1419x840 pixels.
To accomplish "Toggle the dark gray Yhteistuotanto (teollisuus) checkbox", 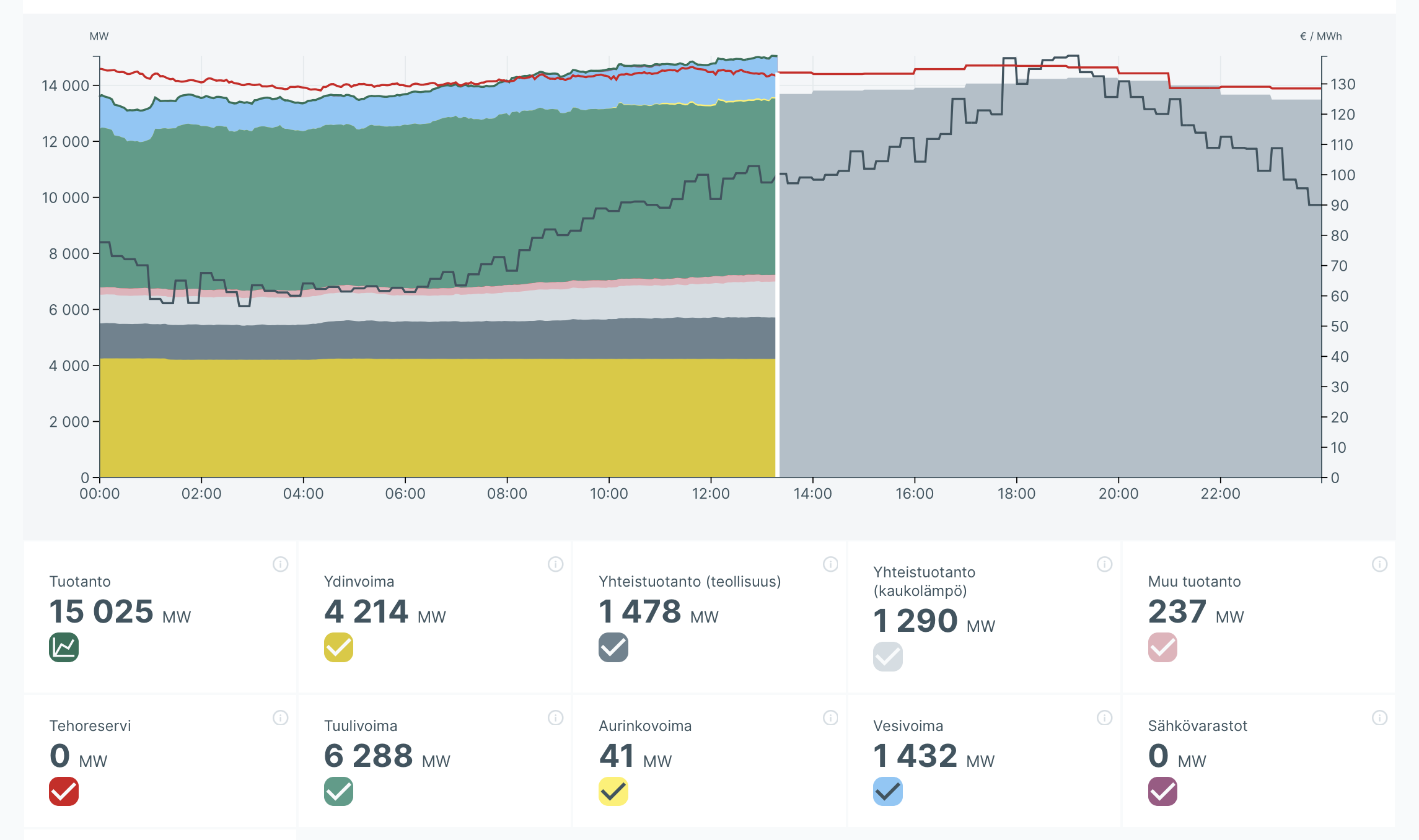I will pos(613,647).
